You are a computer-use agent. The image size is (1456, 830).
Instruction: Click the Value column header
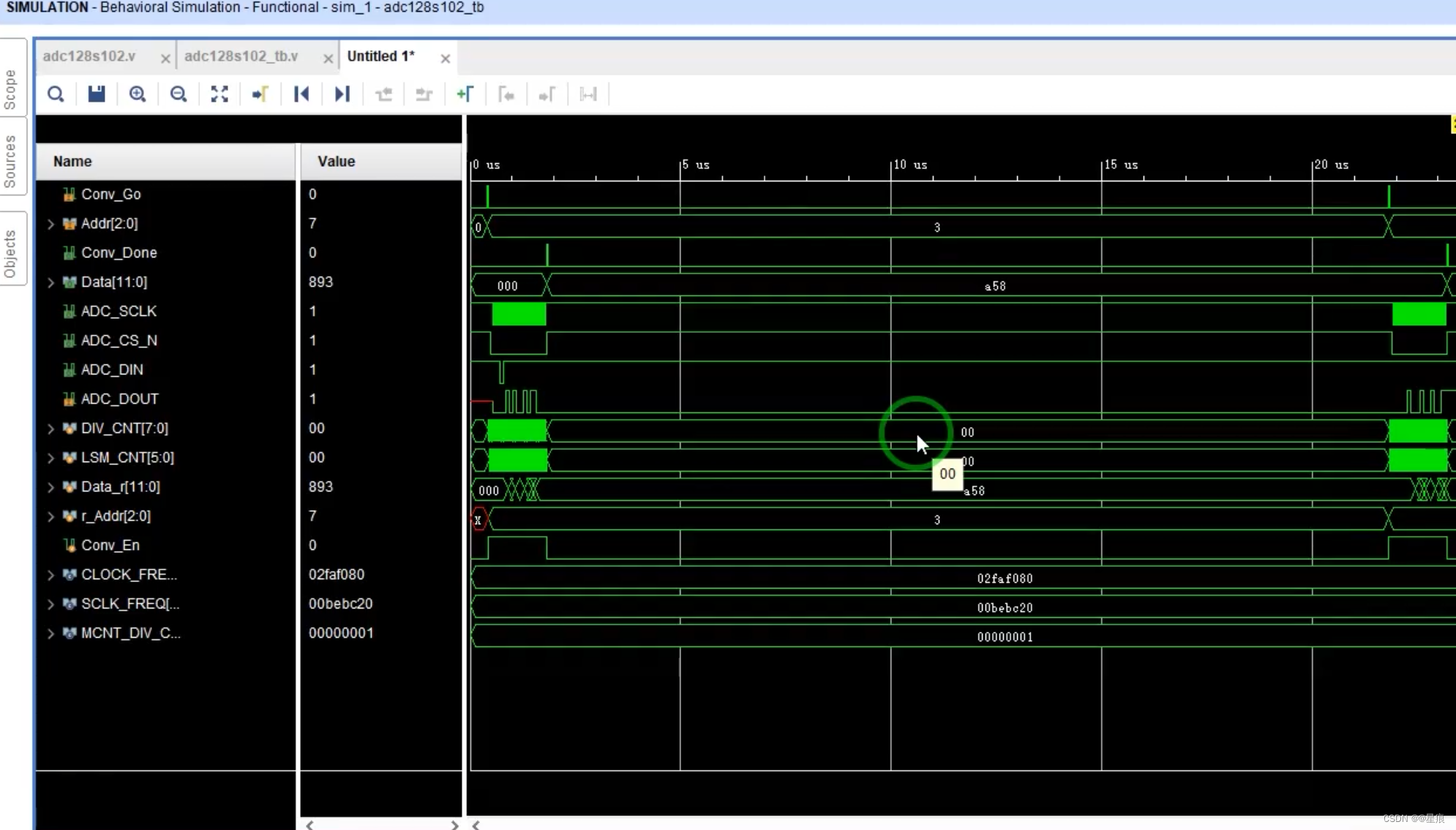pos(336,162)
